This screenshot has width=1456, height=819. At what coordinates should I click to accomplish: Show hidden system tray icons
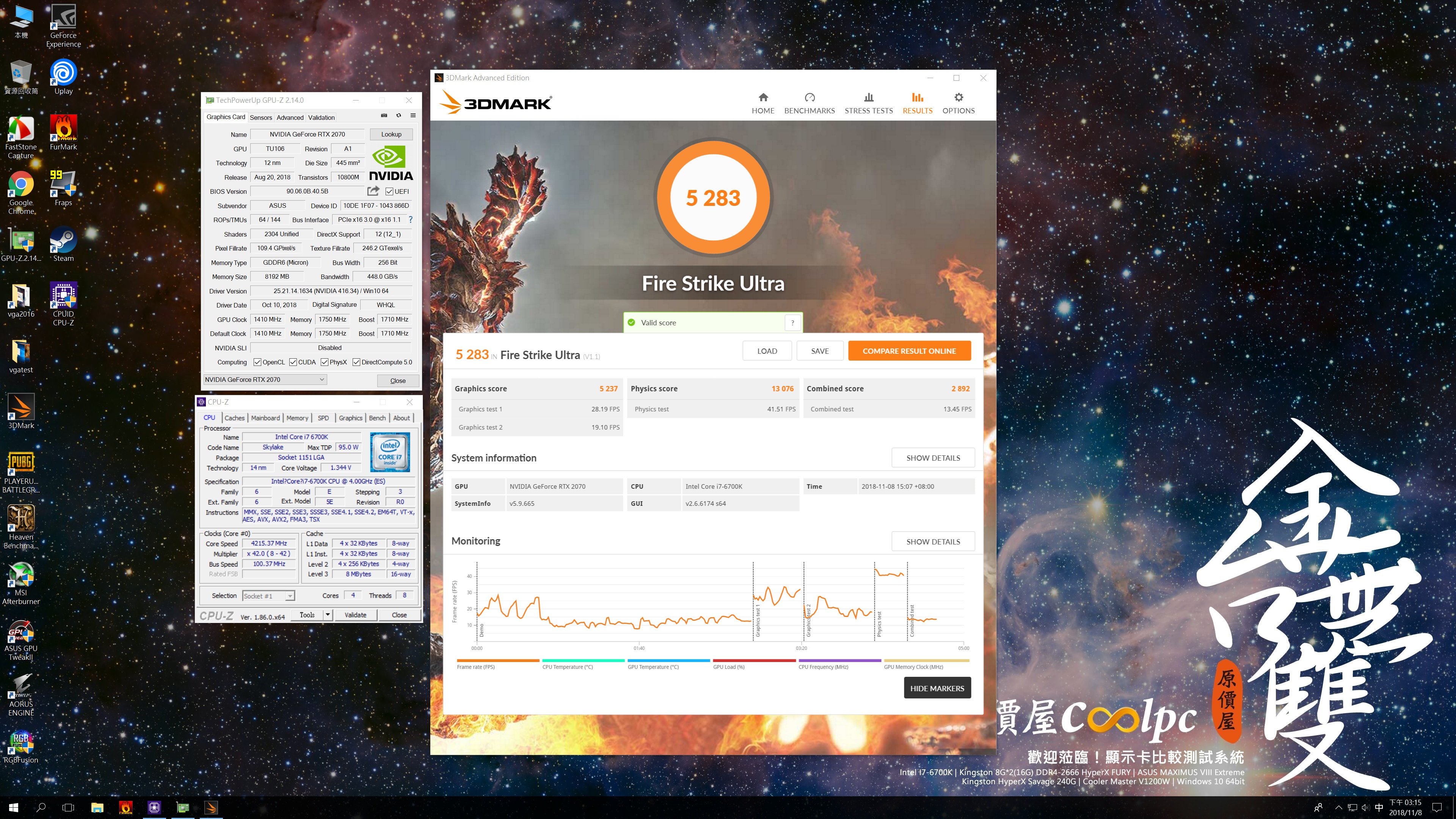[1338, 807]
